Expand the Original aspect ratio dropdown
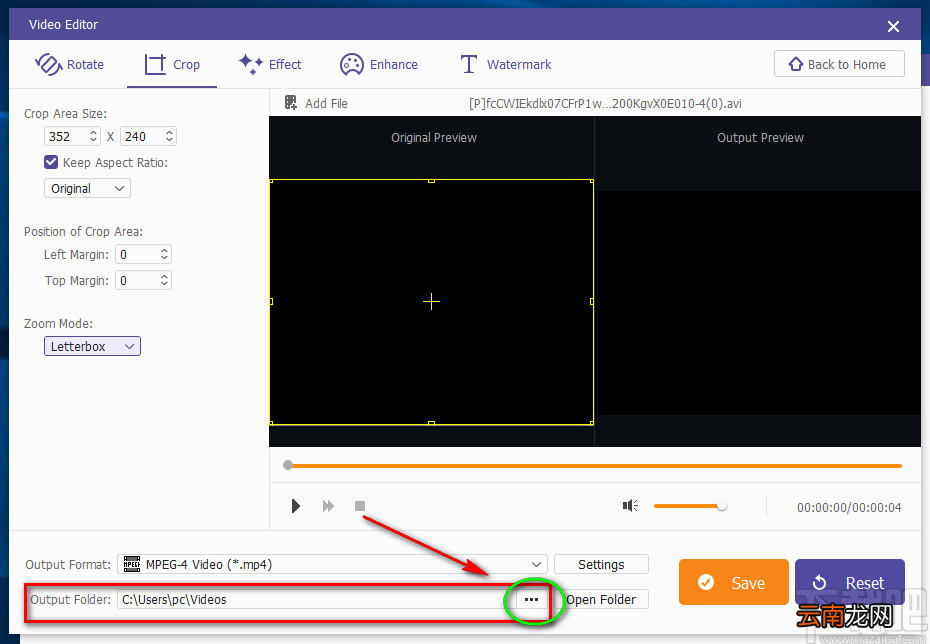The height and width of the screenshot is (644, 930). (x=87, y=189)
